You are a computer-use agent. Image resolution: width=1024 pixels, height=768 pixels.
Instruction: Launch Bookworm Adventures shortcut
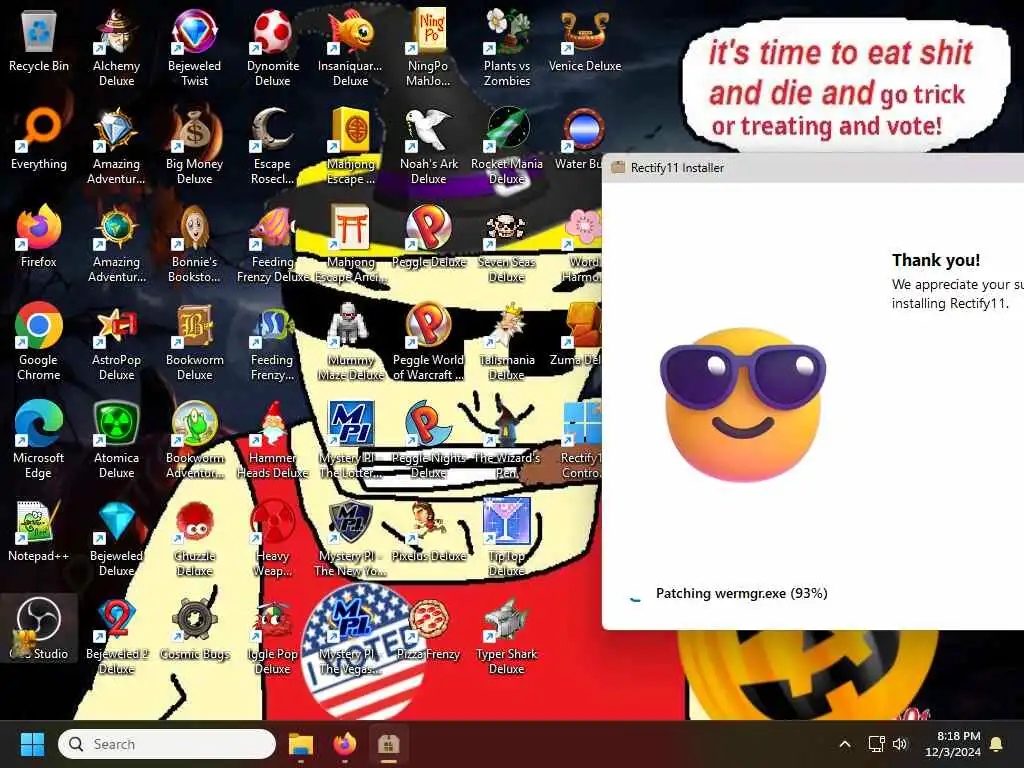pos(195,440)
